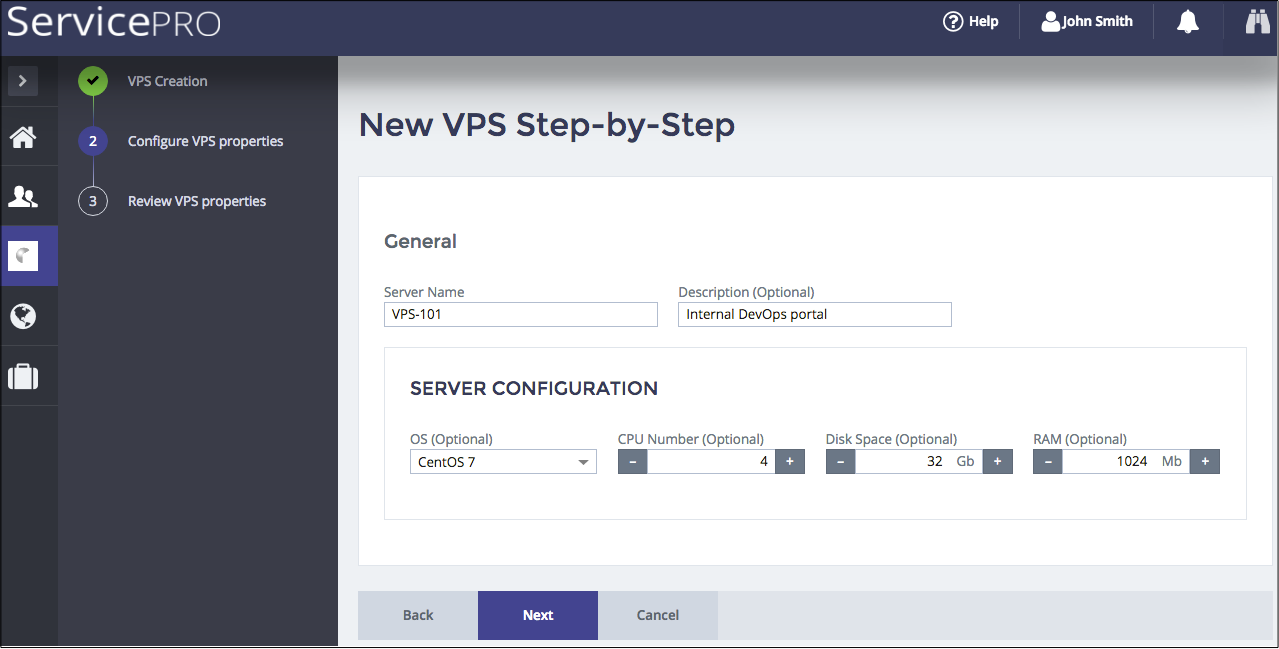Decrease Disk Space using minus button
Screen dimensions: 1279x649
[x=840, y=462]
